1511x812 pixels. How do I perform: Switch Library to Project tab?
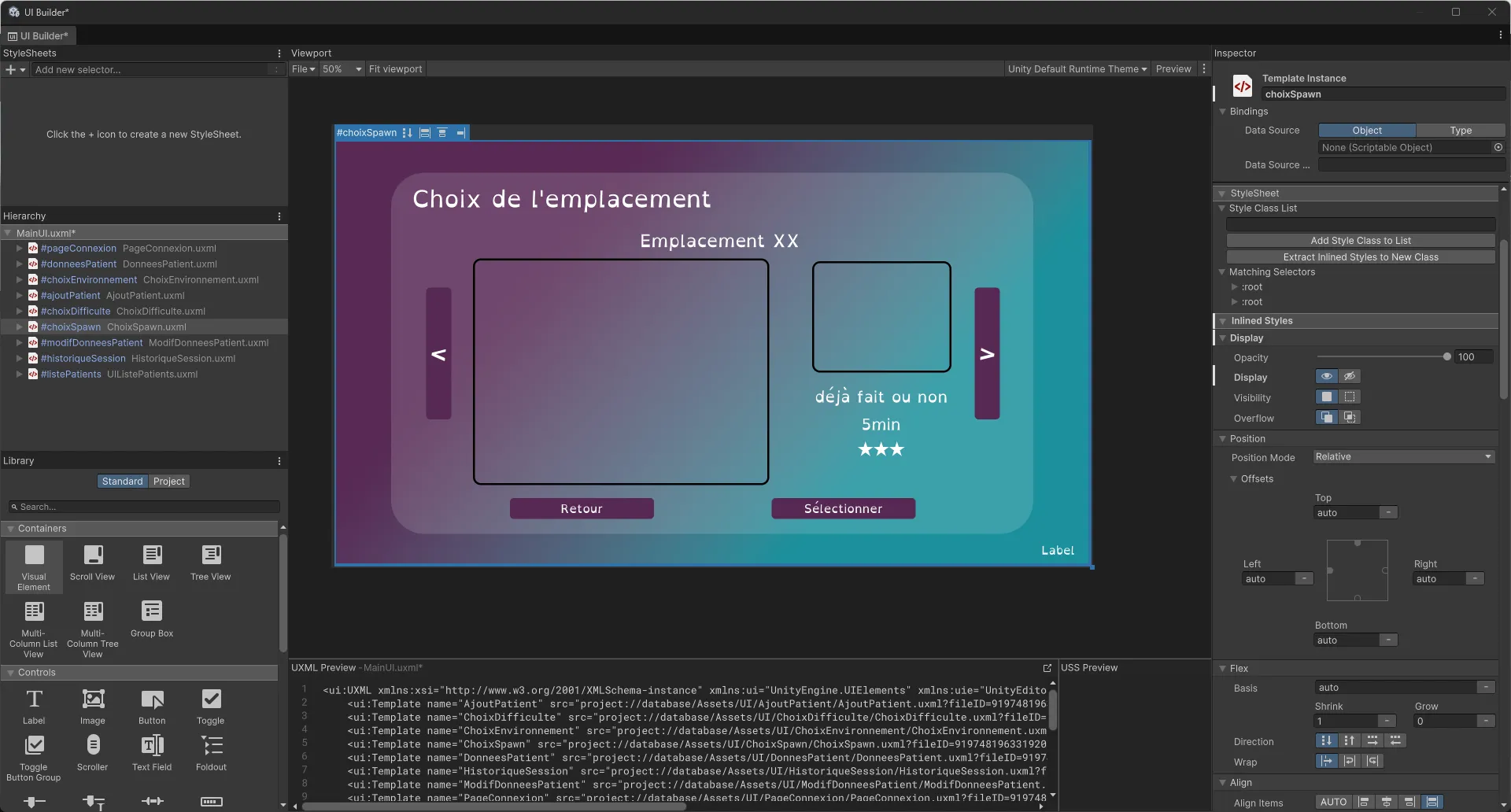[168, 482]
